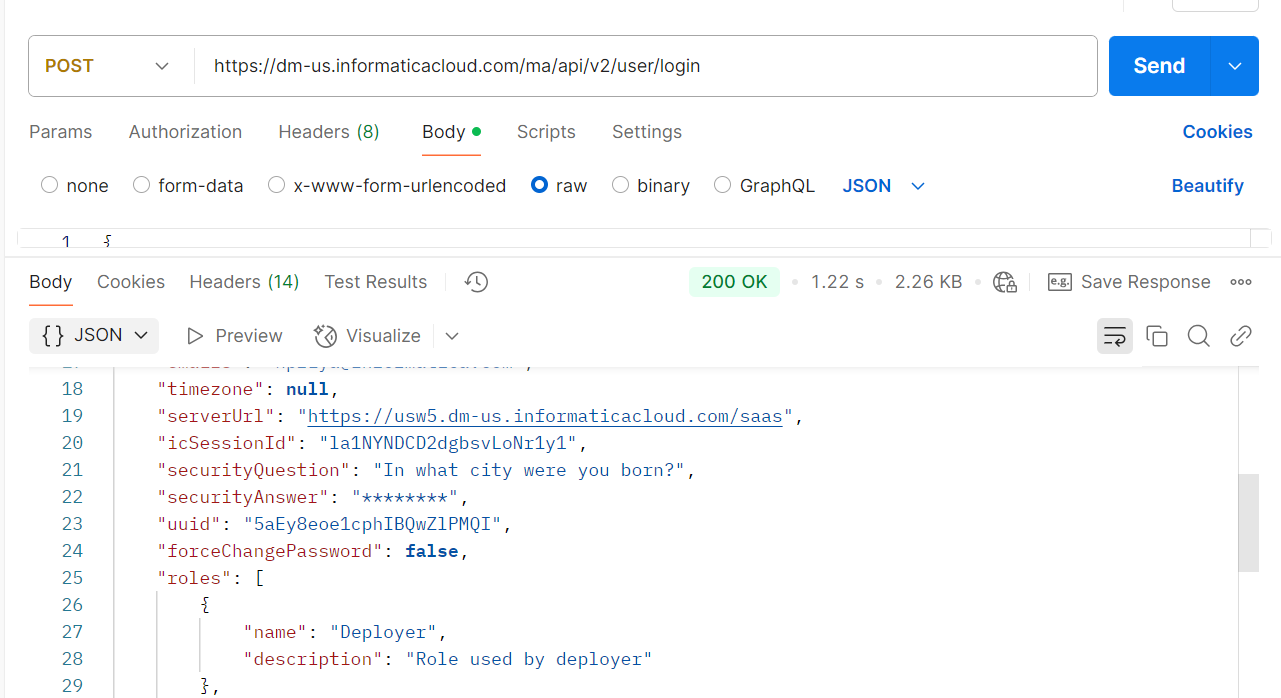Send the login request
Screen dimensions: 1281x698
click(x=1159, y=66)
